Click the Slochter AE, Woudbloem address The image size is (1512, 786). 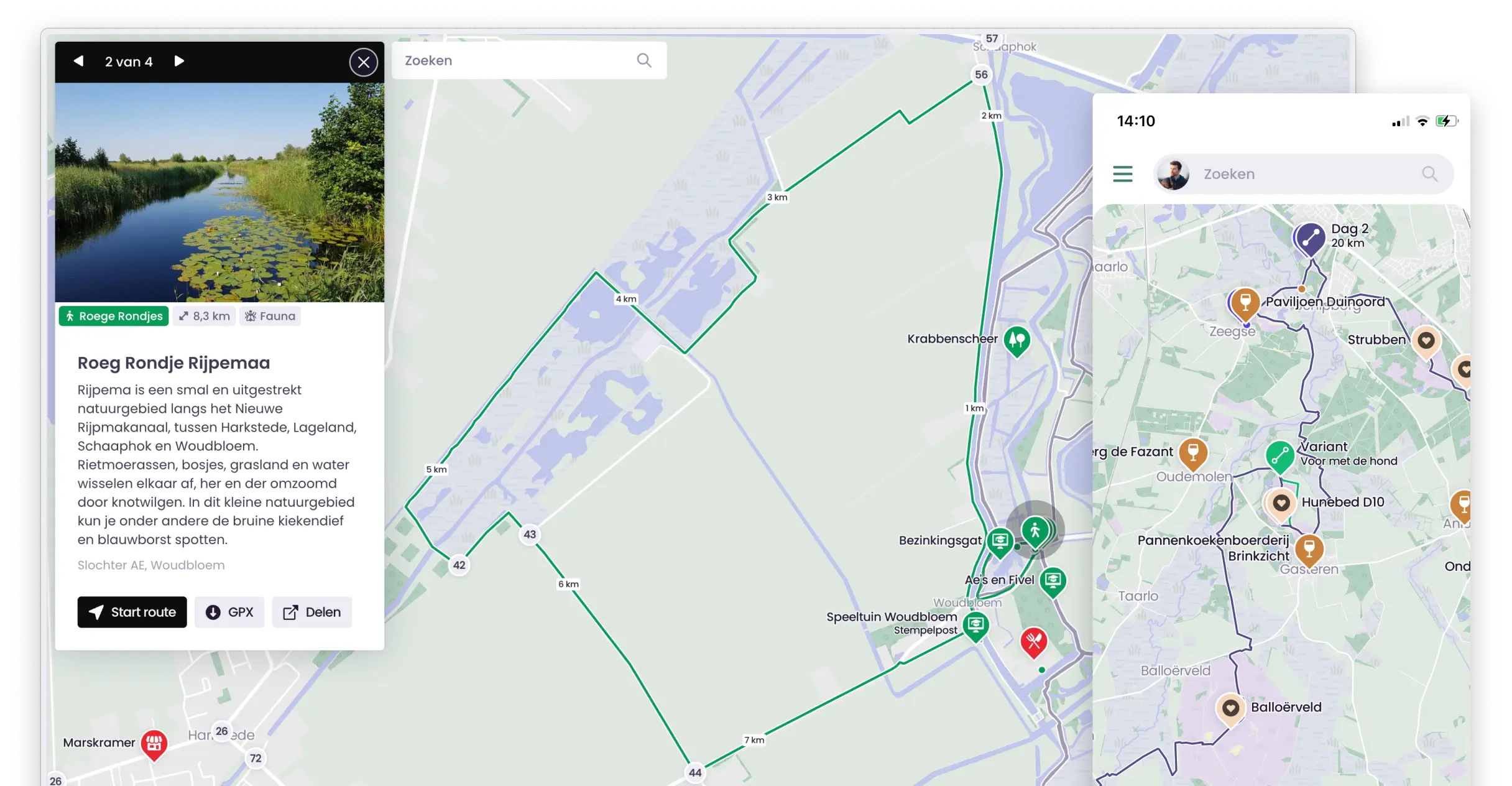[151, 565]
